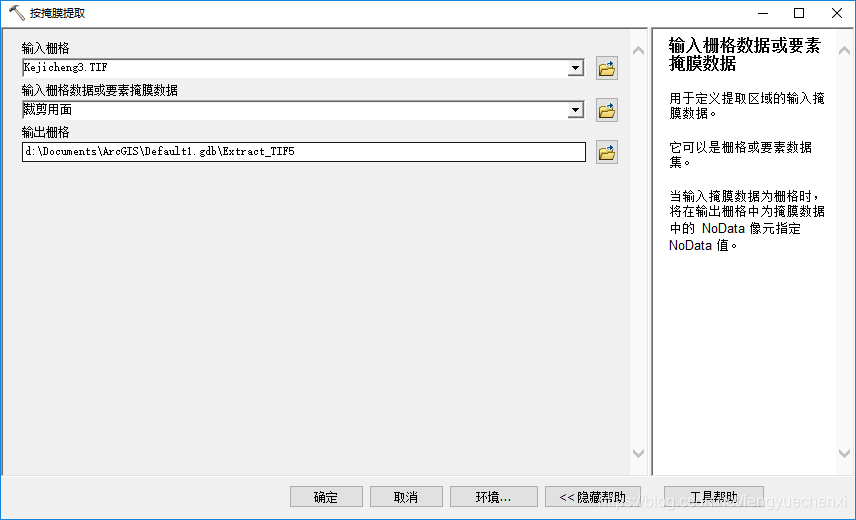Image resolution: width=856 pixels, height=520 pixels.
Task: Click the help text 用于定义提取区域的输入掩膜数据
Action: point(747,105)
